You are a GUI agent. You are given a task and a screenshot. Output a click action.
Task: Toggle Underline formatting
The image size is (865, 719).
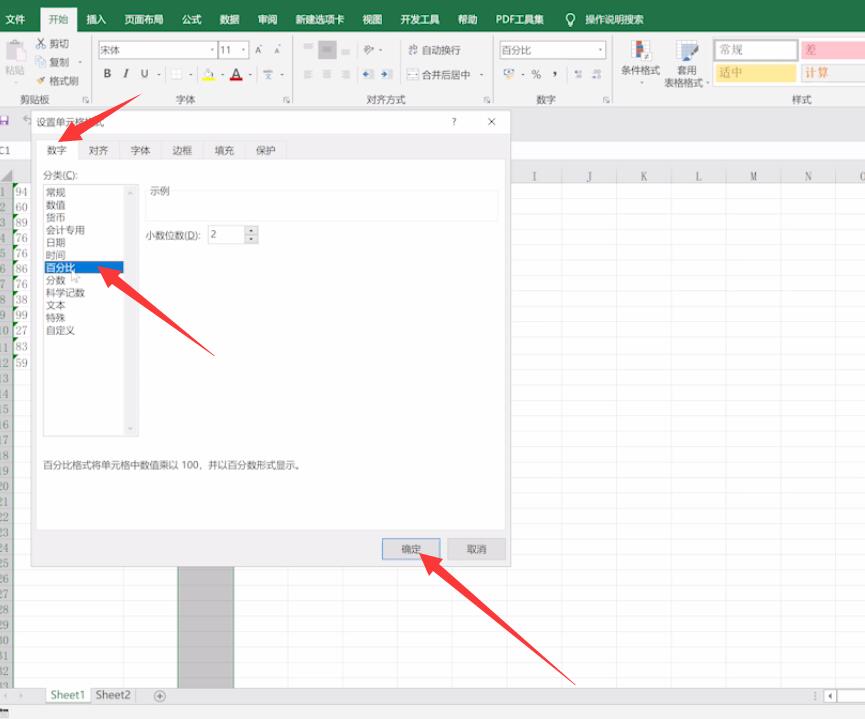pos(144,73)
